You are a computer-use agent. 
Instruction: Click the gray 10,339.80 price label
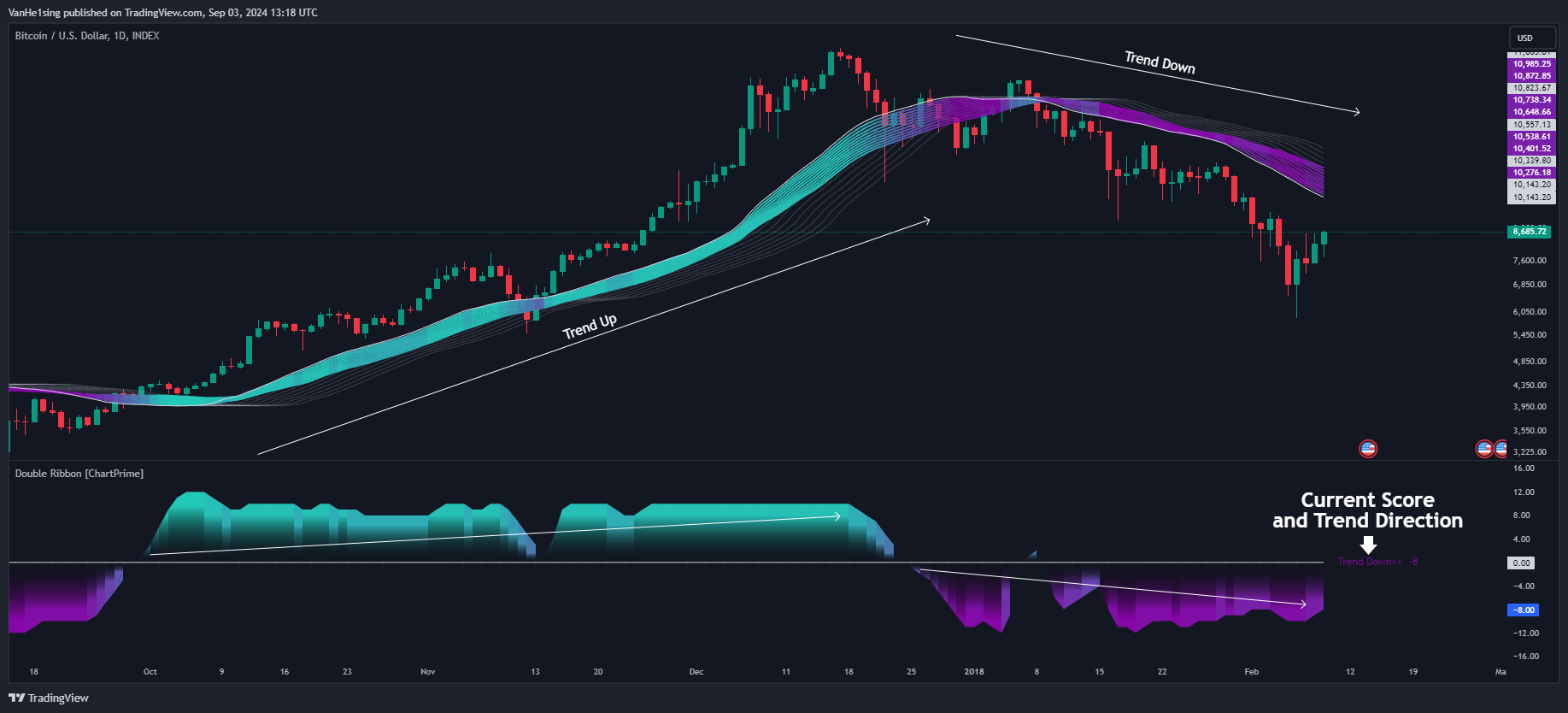pyautogui.click(x=1531, y=161)
